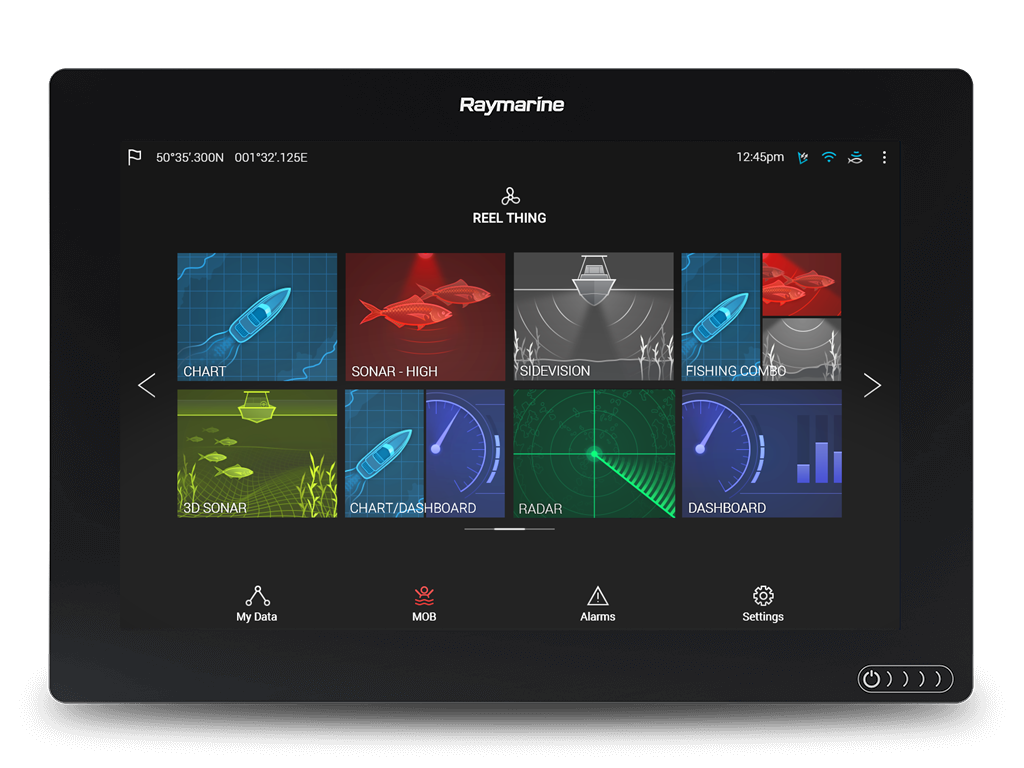Open Settings gear

tap(763, 603)
